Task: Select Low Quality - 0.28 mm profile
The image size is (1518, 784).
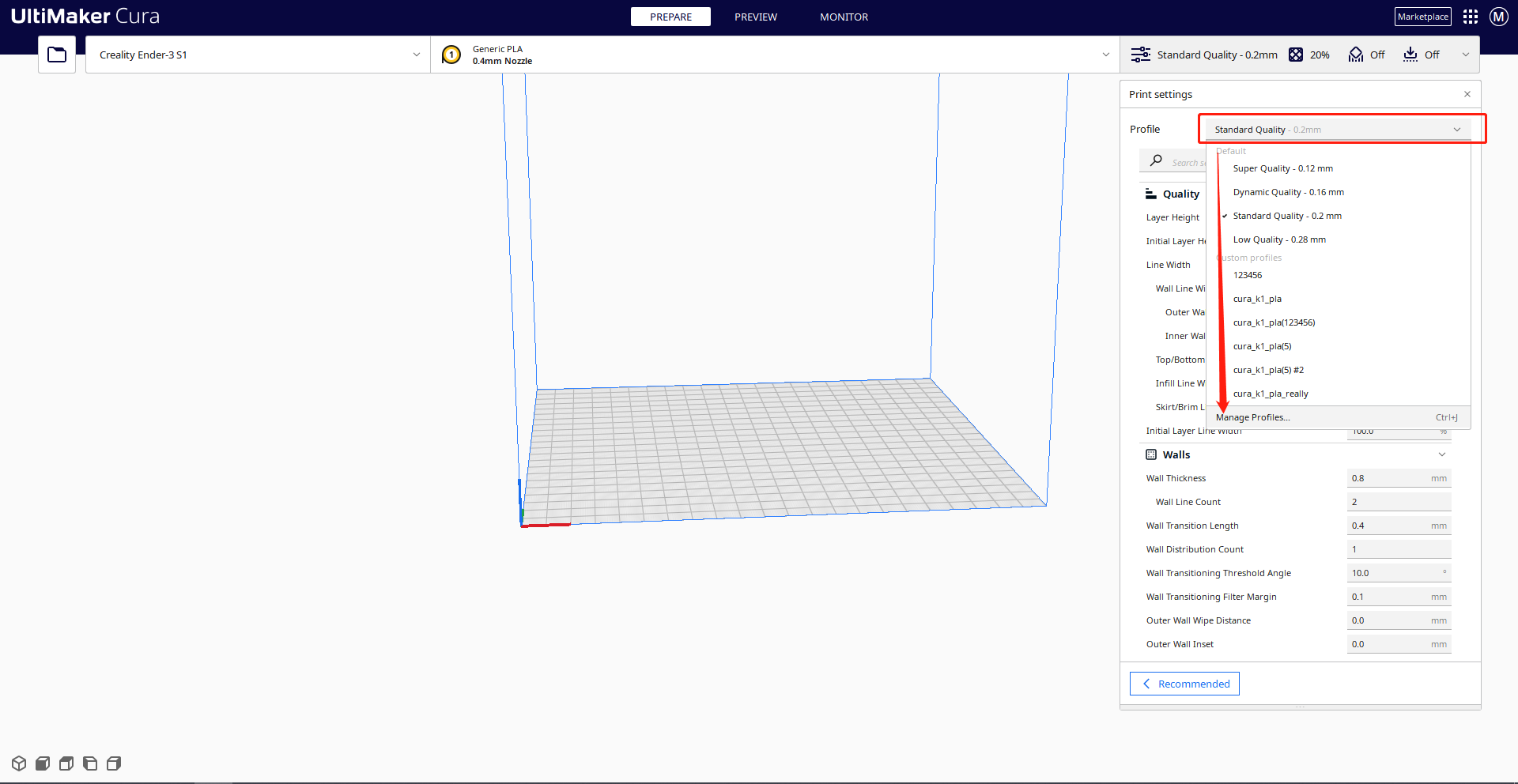Action: (x=1339, y=239)
